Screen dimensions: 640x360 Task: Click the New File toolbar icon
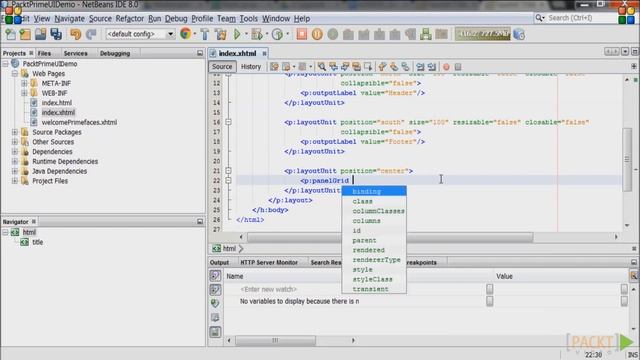pos(10,34)
